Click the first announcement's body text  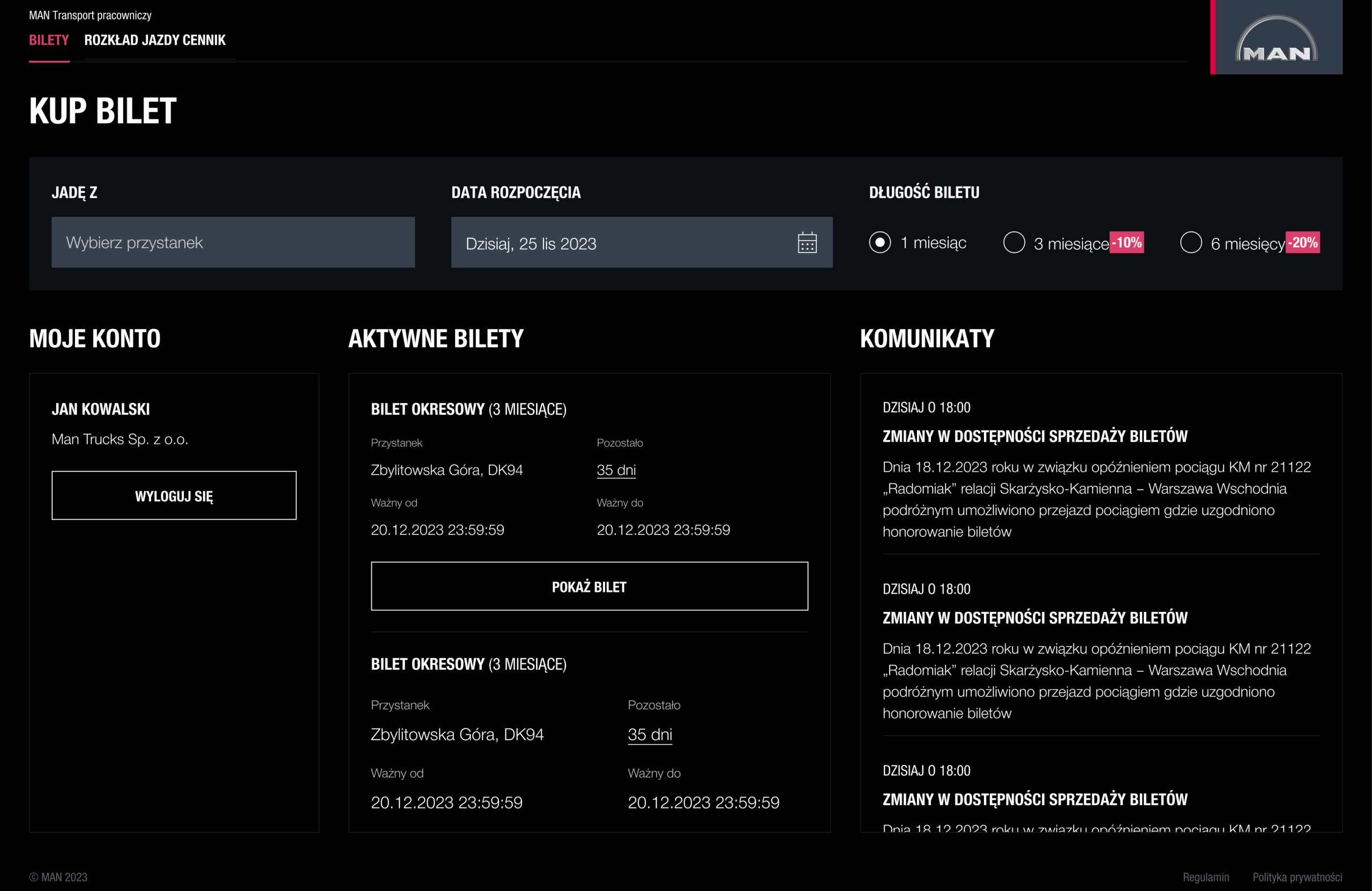coord(1097,499)
